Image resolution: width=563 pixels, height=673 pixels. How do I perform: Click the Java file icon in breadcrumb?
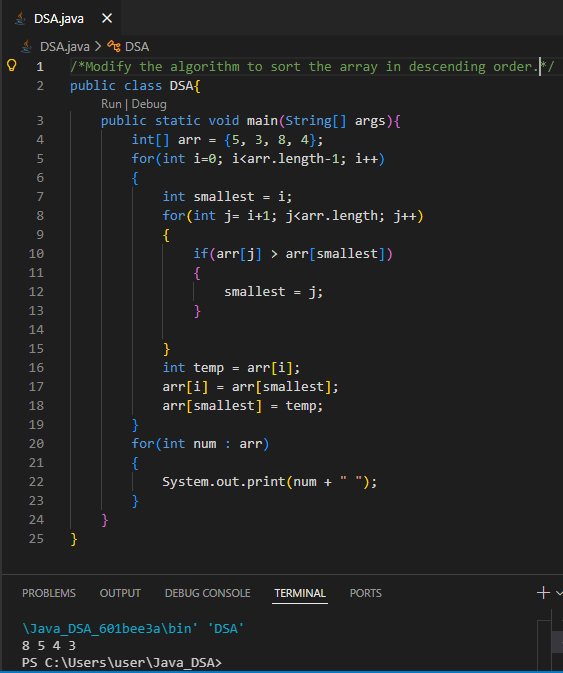tap(27, 46)
